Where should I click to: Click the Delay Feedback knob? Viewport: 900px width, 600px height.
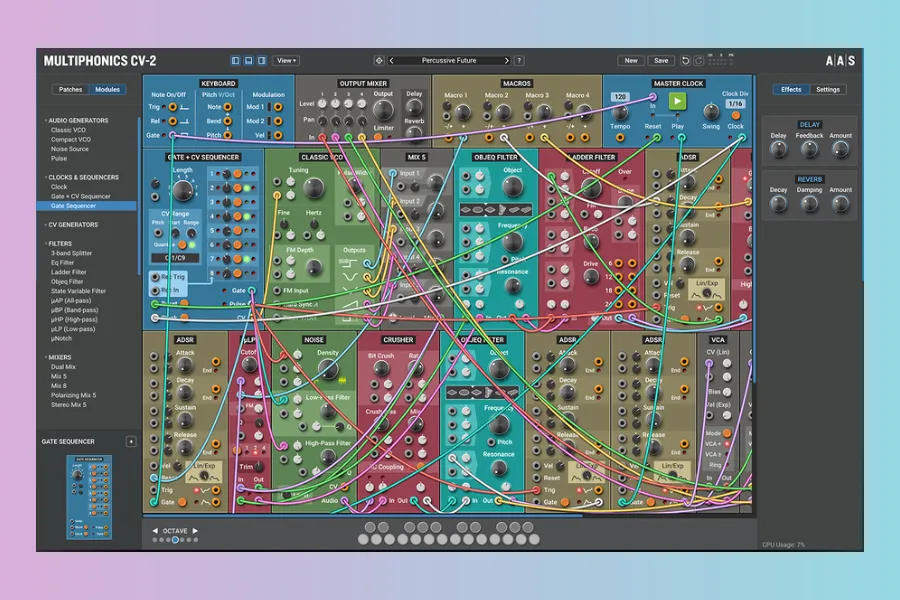click(809, 150)
